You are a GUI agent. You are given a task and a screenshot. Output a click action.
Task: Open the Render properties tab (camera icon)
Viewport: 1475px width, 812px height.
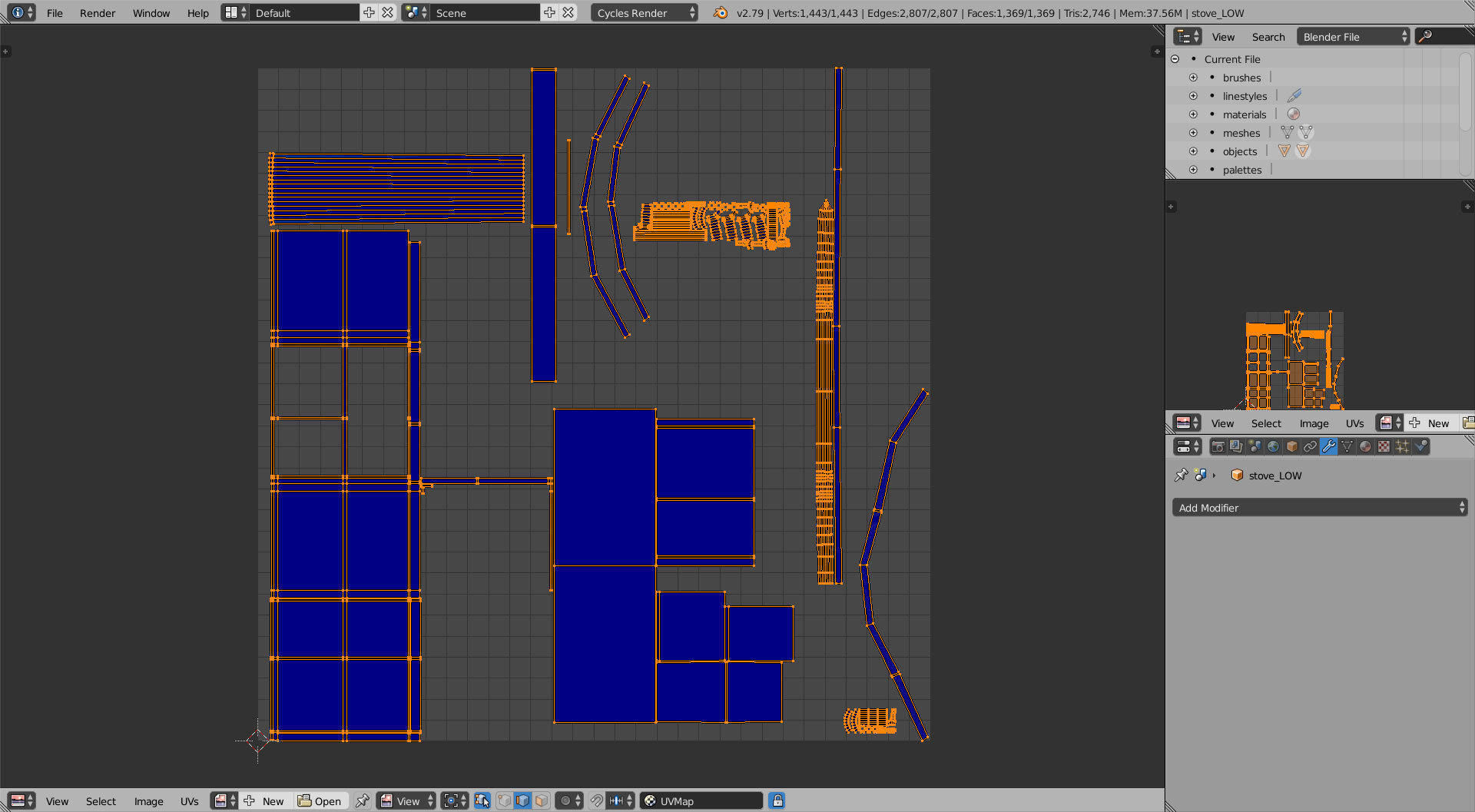(x=1218, y=446)
